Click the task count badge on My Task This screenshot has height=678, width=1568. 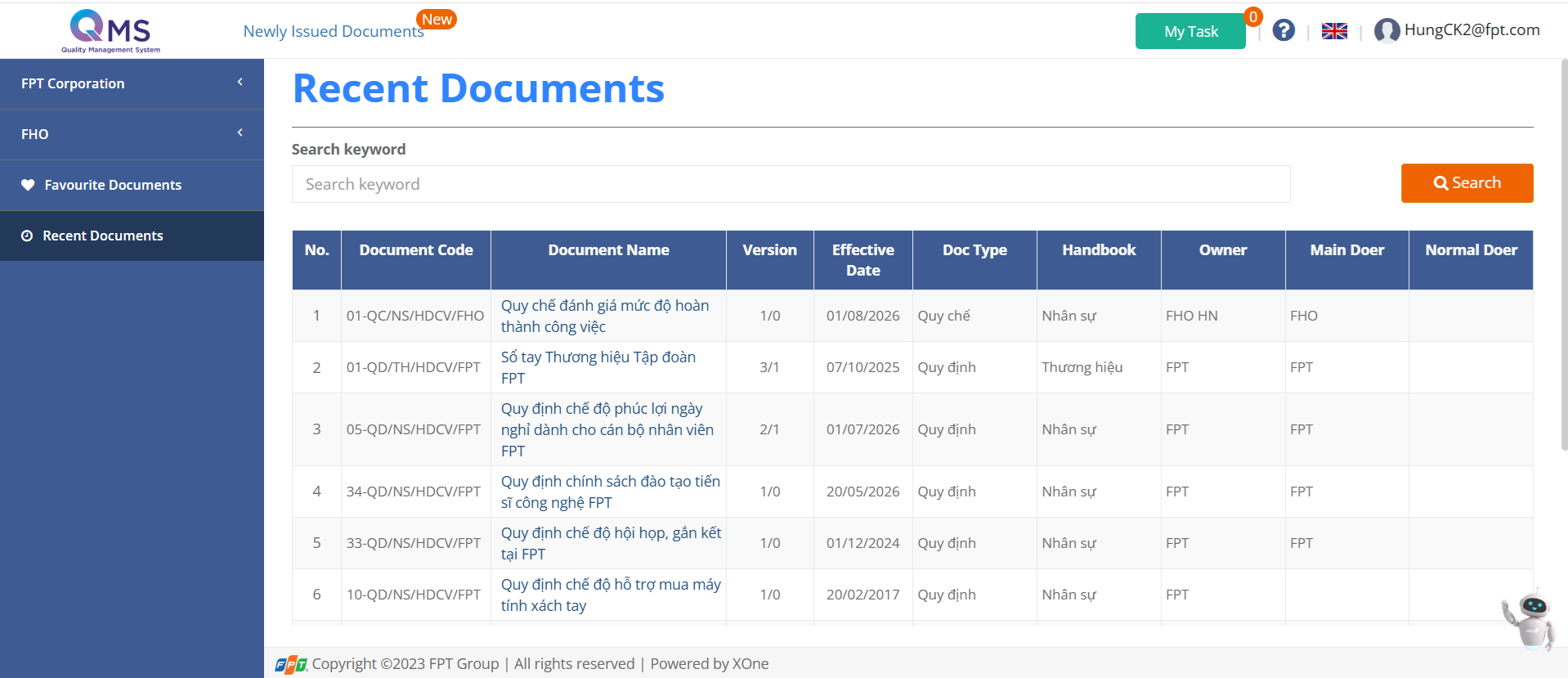pyautogui.click(x=1253, y=16)
